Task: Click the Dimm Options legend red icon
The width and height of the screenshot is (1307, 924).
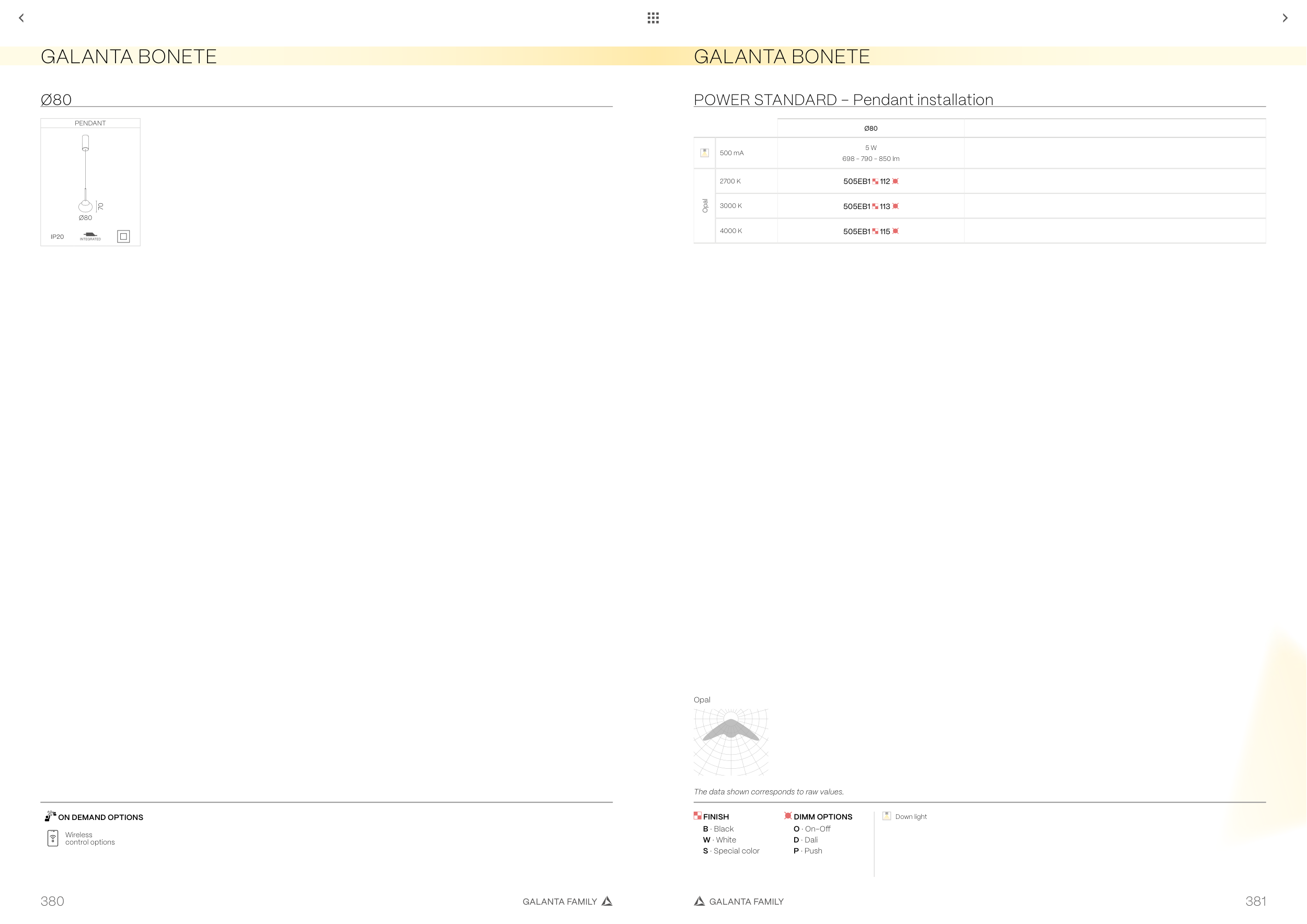Action: tap(788, 815)
